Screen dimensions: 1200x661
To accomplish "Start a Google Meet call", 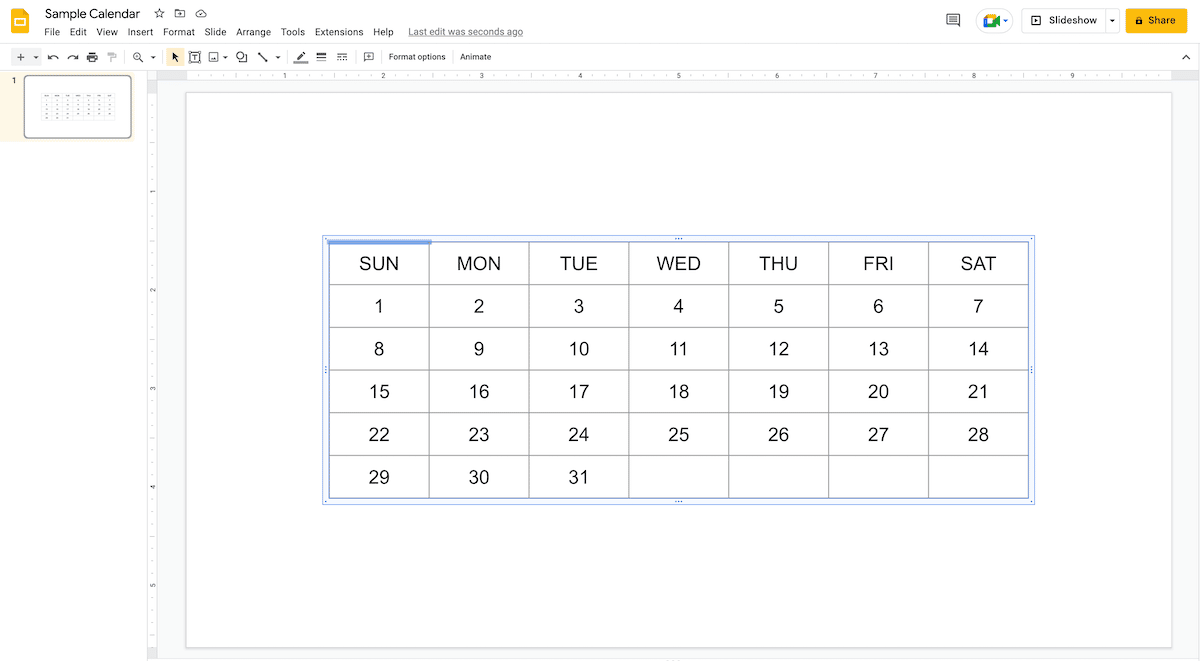I will coord(994,20).
